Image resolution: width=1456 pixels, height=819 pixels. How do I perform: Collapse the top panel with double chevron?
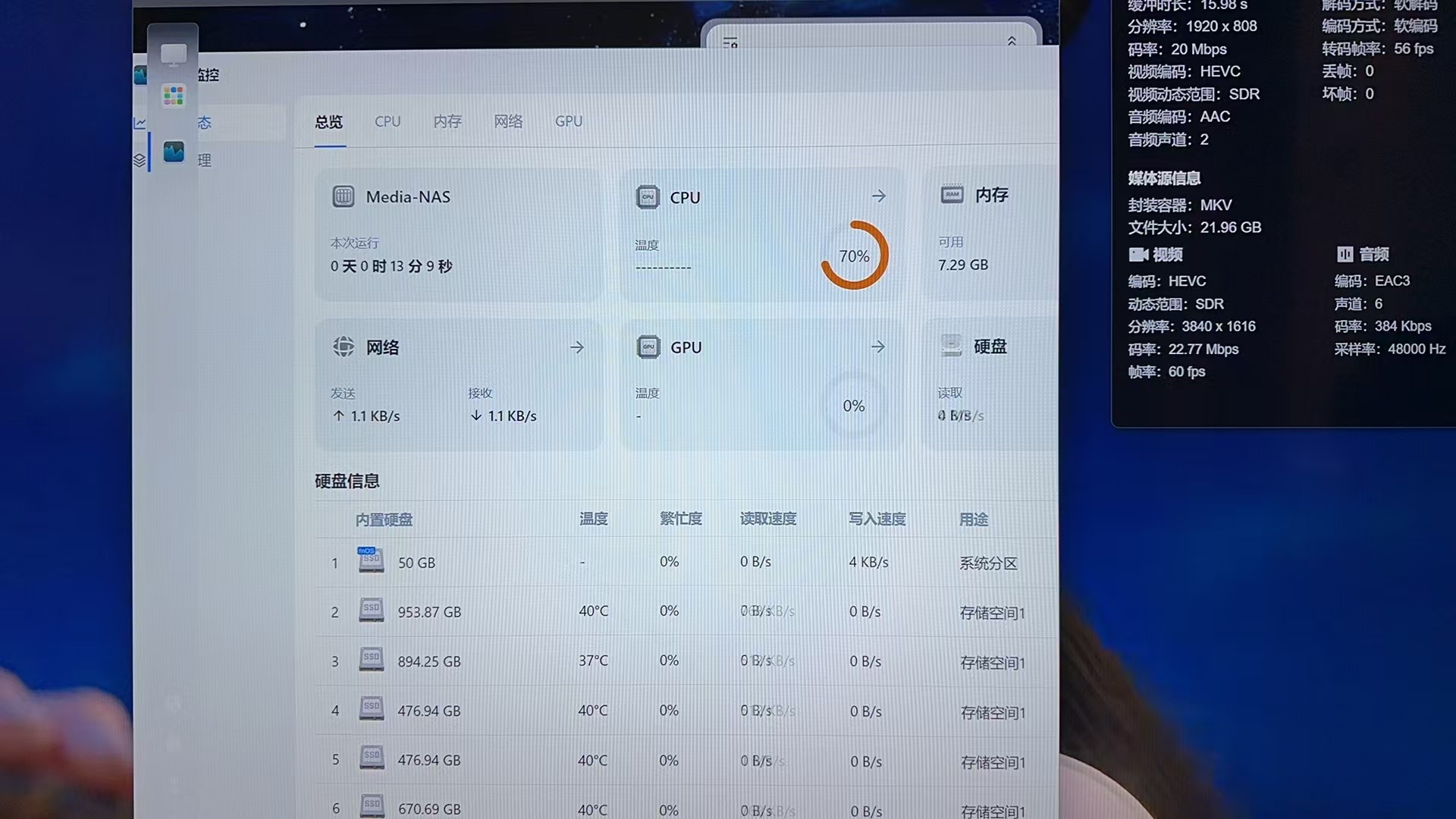(x=1012, y=41)
